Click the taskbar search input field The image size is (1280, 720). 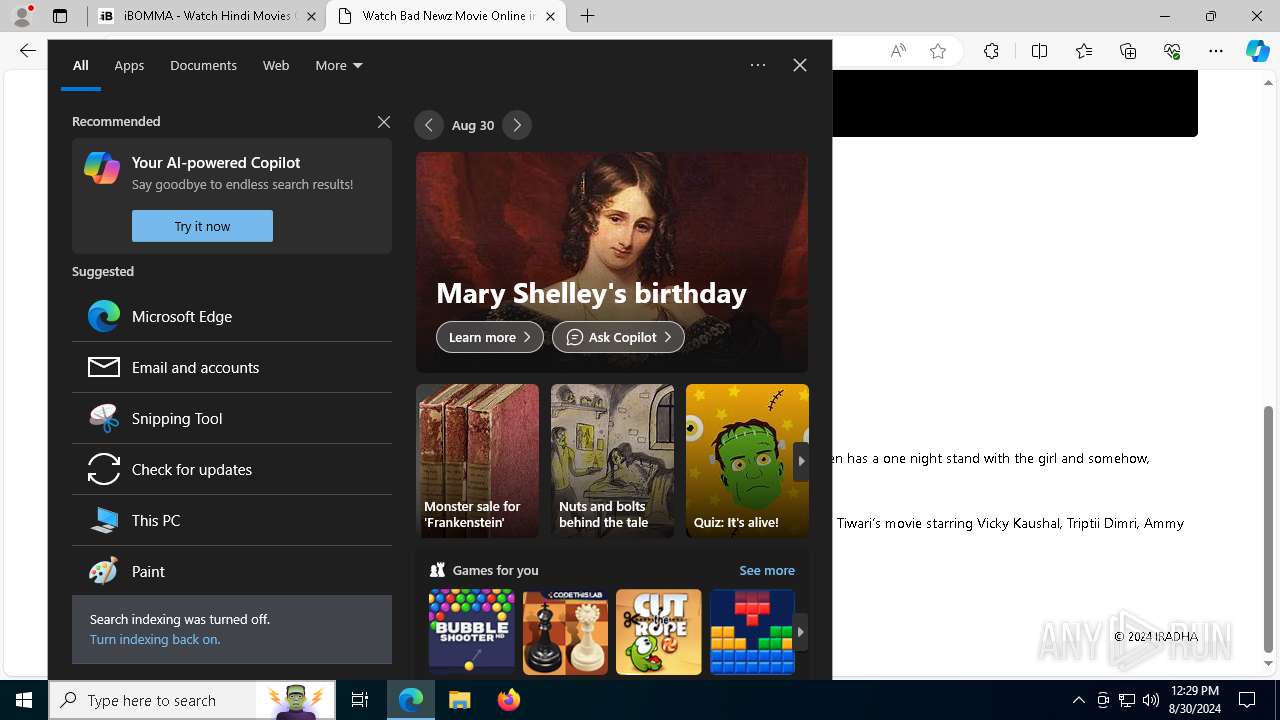(192, 700)
